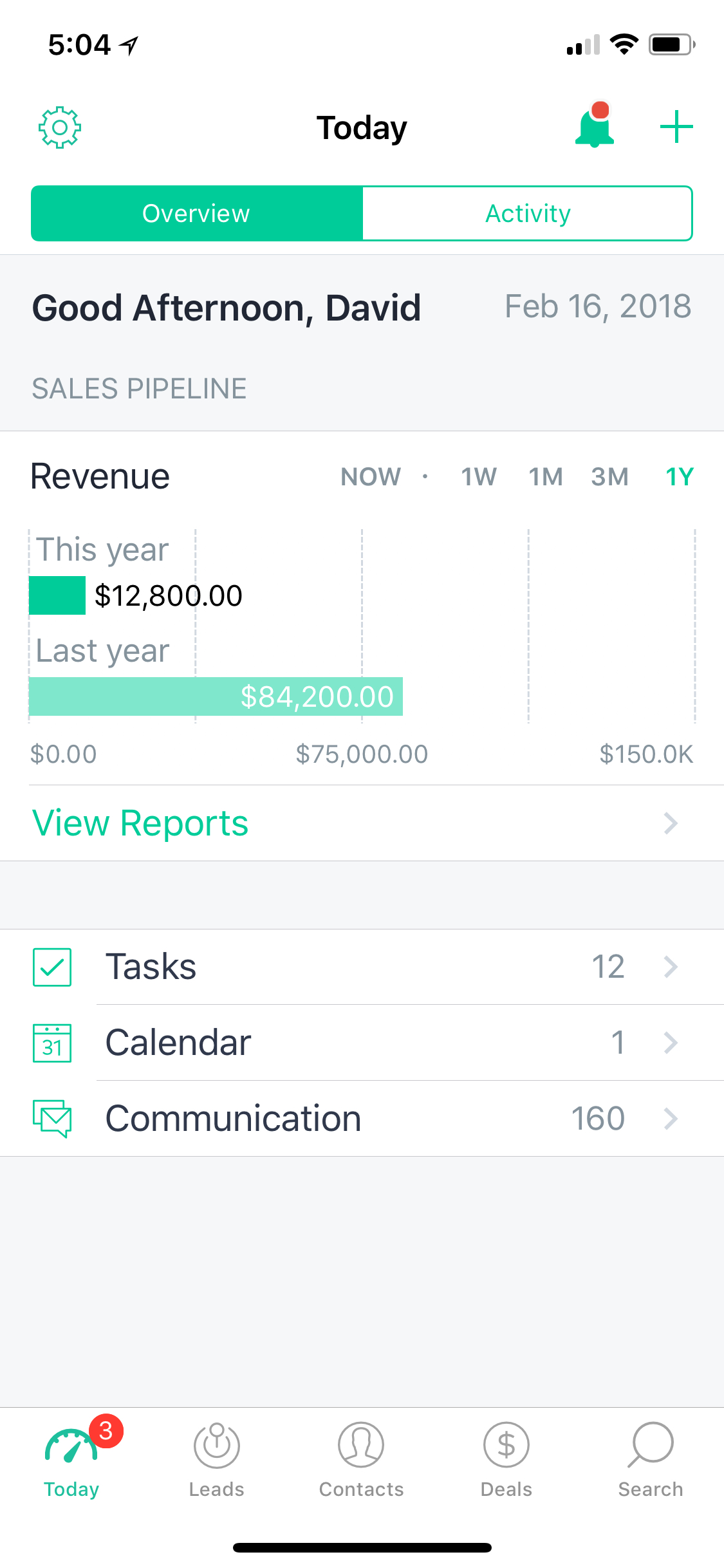Switch to the Overview segment

pyautogui.click(x=197, y=214)
